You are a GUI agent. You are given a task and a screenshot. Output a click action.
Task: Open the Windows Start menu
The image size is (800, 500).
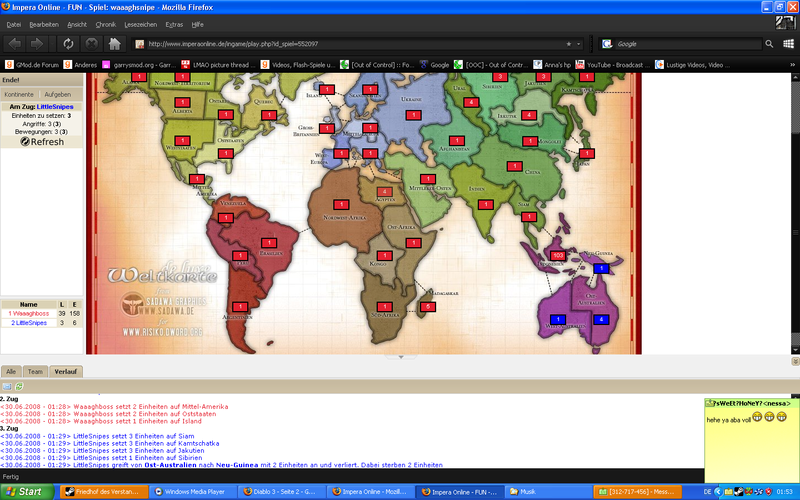tap(27, 492)
